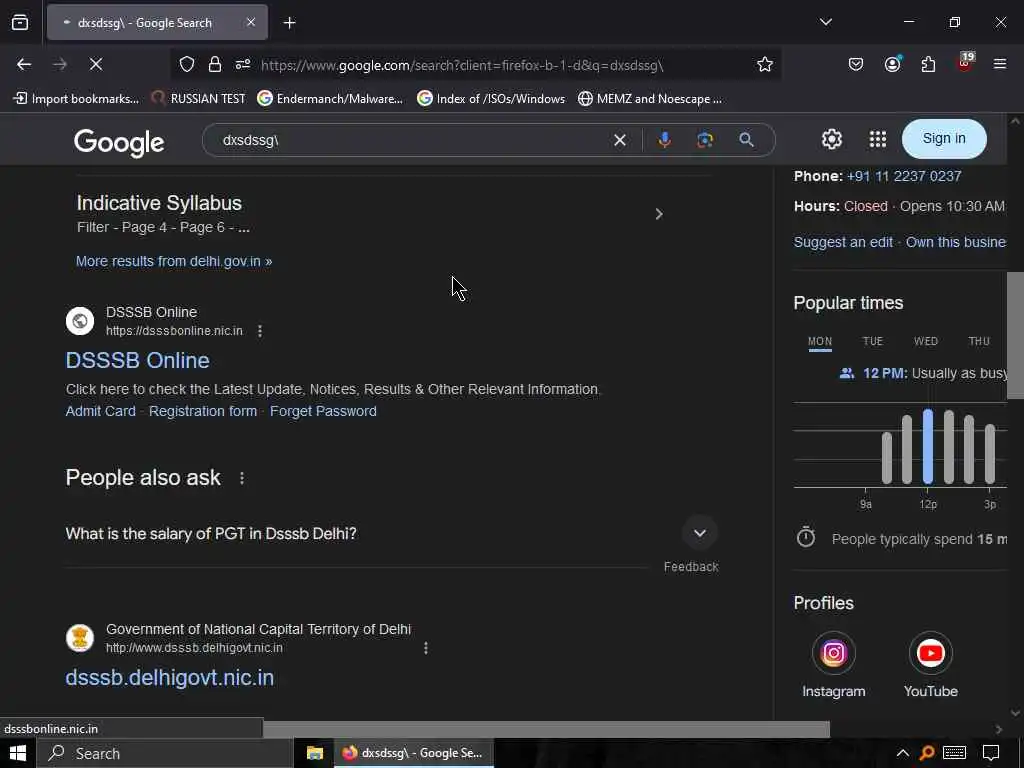The width and height of the screenshot is (1024, 768).
Task: Open notification center icon
Action: [x=991, y=754]
